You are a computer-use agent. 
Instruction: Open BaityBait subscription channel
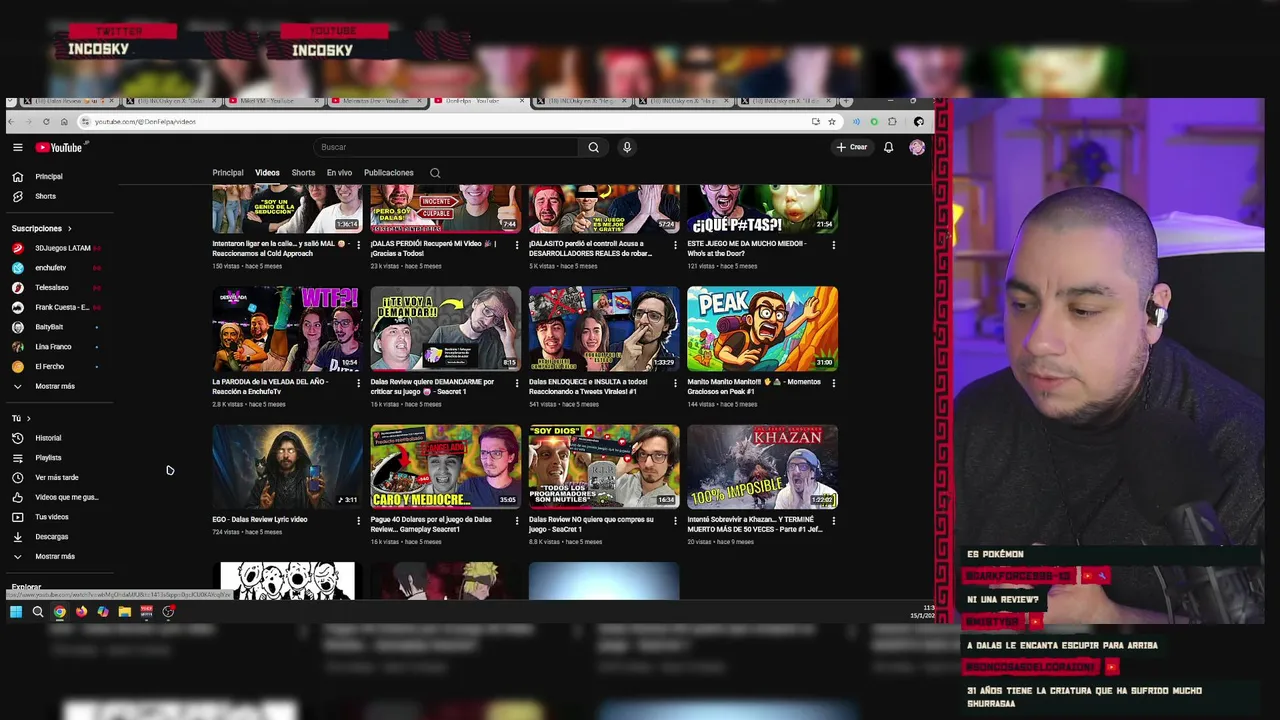[49, 327]
